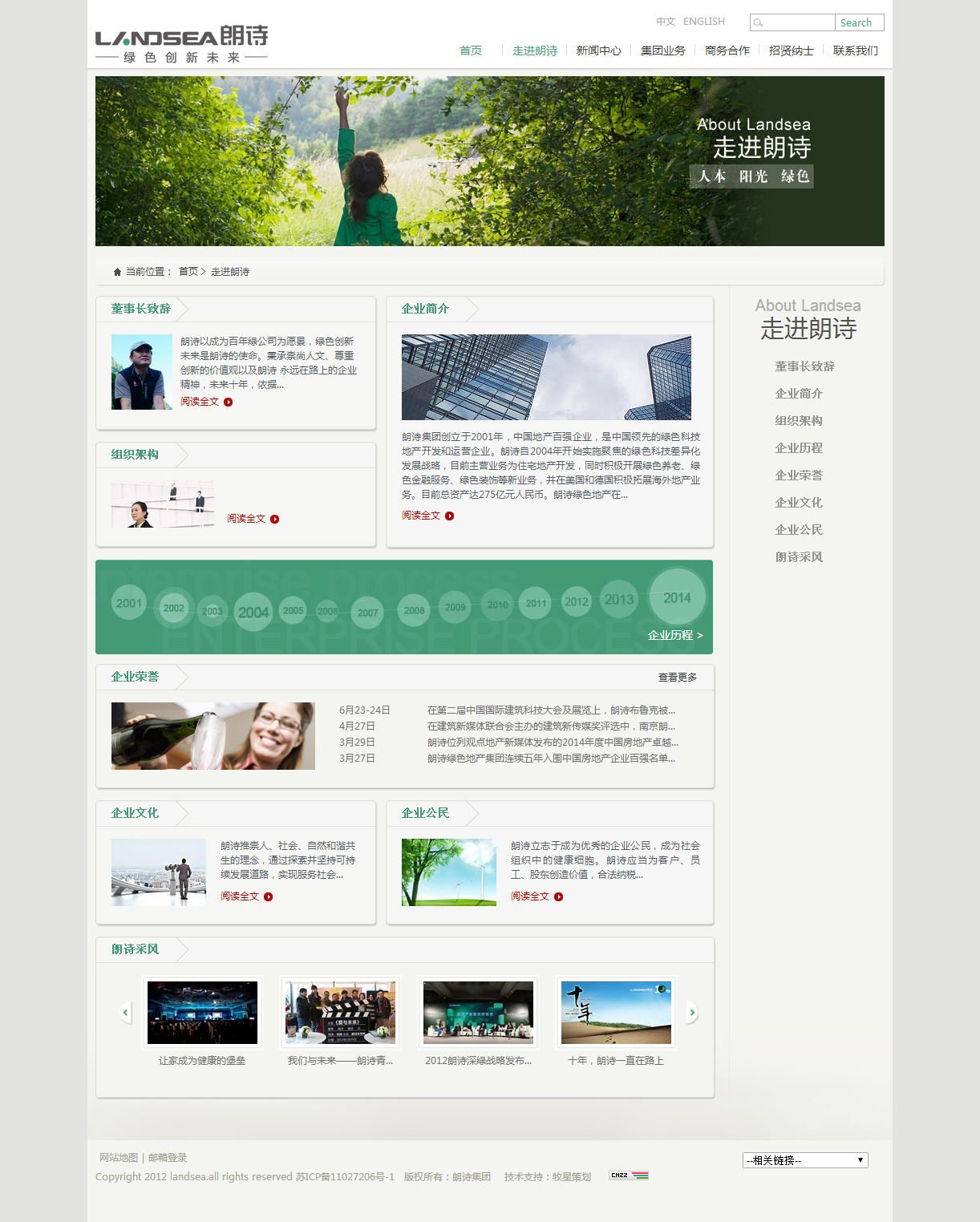Click the left arrow of the 朗诗采风 carousel
The image size is (980, 1222).
[125, 1012]
